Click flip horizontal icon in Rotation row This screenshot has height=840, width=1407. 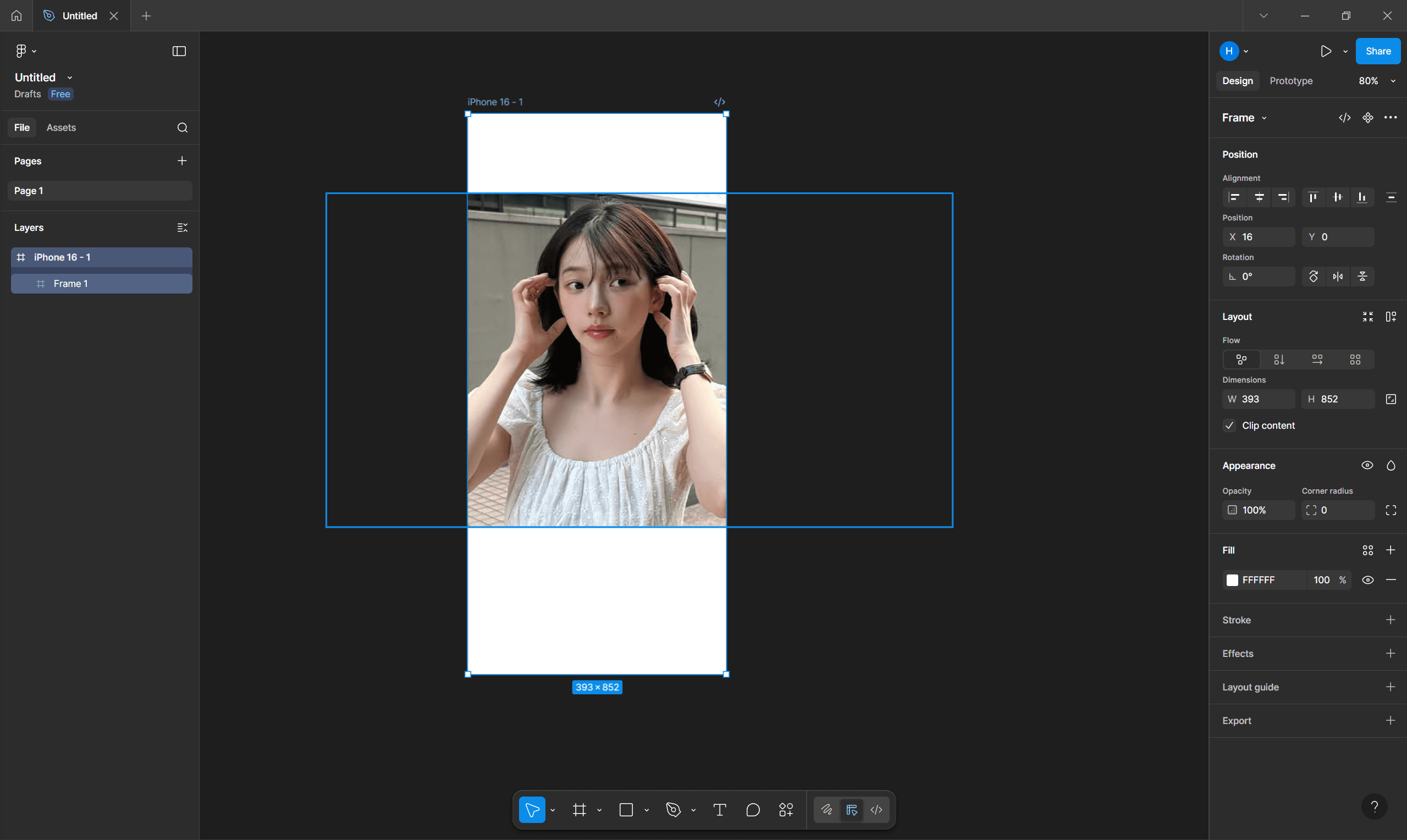coord(1338,276)
